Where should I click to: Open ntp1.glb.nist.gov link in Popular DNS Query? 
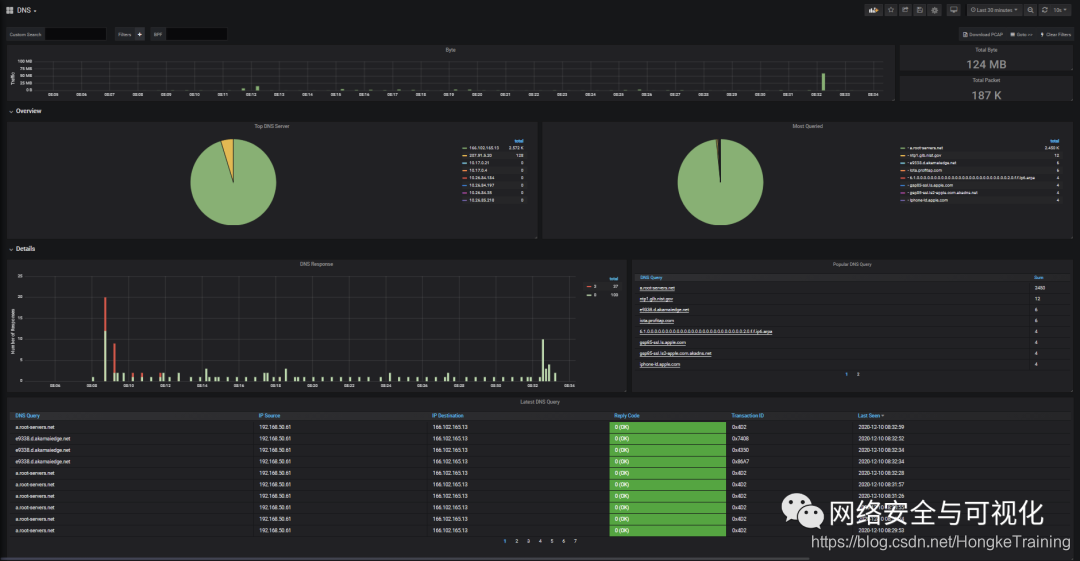656,299
